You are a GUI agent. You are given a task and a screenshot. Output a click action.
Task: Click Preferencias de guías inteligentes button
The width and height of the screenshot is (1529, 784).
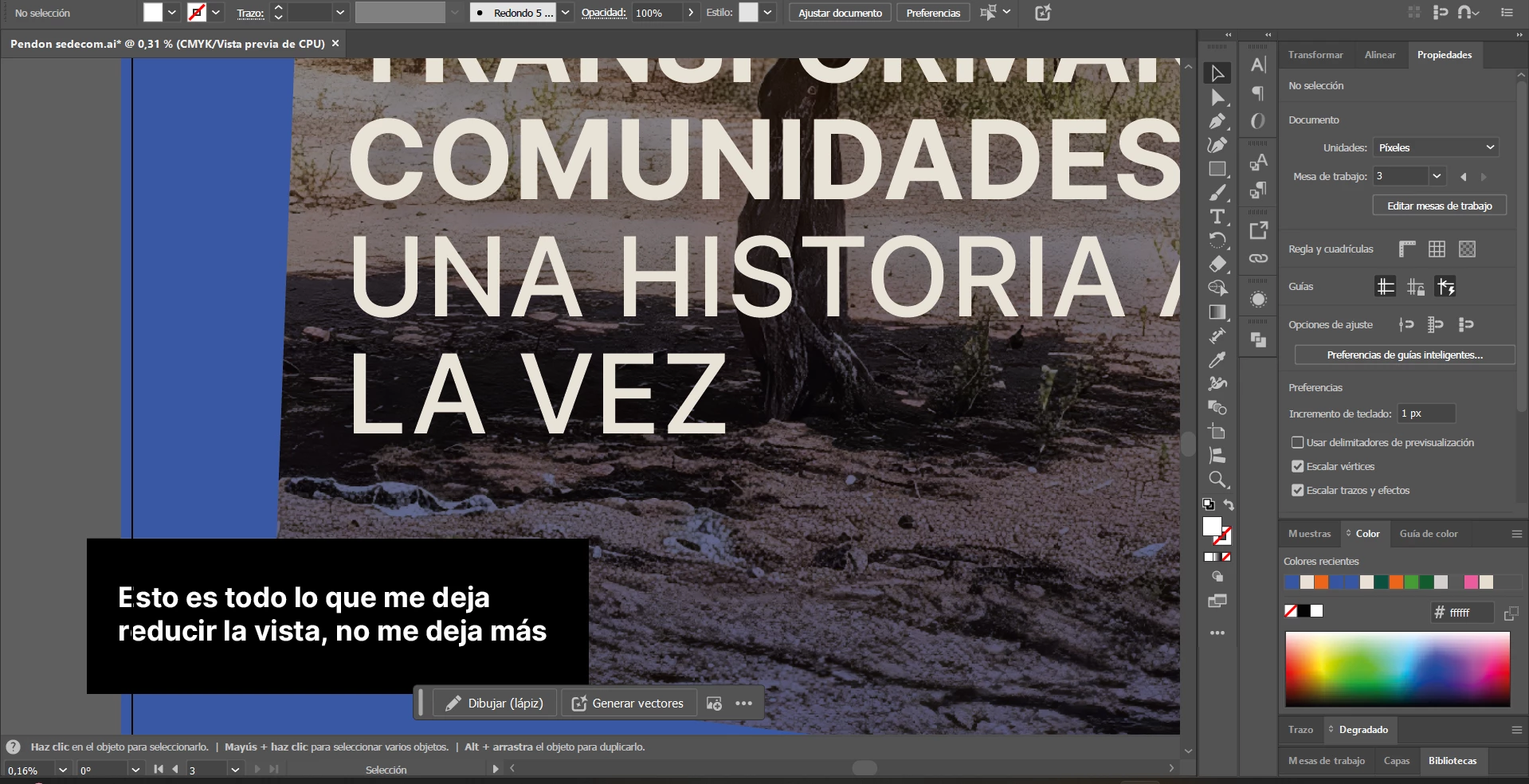1405,355
